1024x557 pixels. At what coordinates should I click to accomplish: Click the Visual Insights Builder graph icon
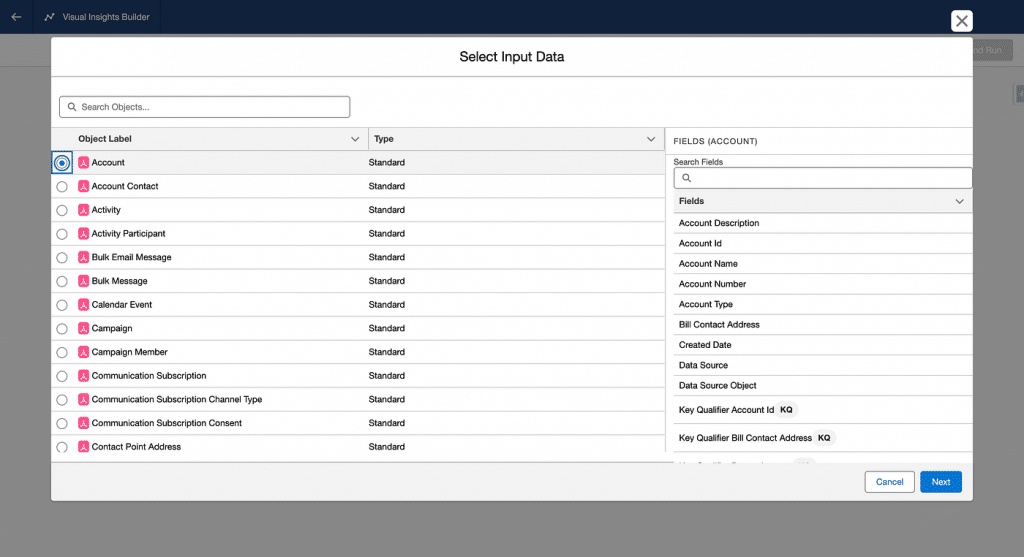tap(49, 17)
